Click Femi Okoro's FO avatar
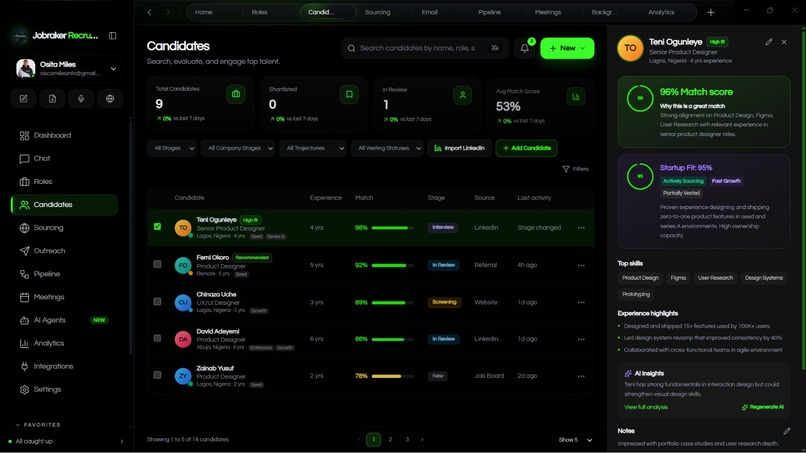This screenshot has height=453, width=806. coord(182,265)
